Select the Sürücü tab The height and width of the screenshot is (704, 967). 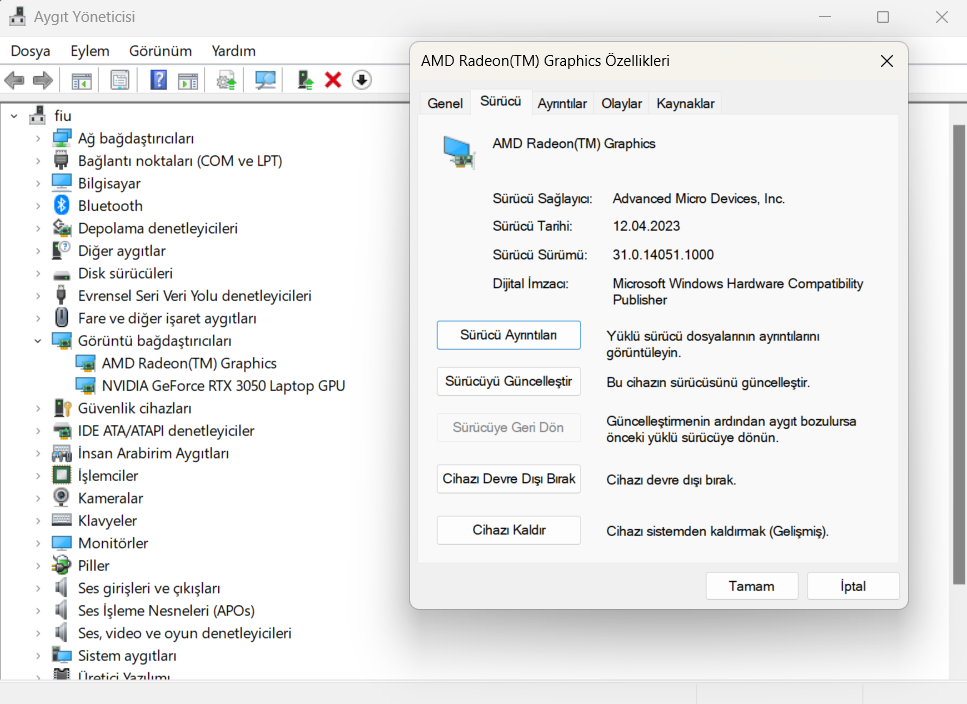tap(501, 101)
